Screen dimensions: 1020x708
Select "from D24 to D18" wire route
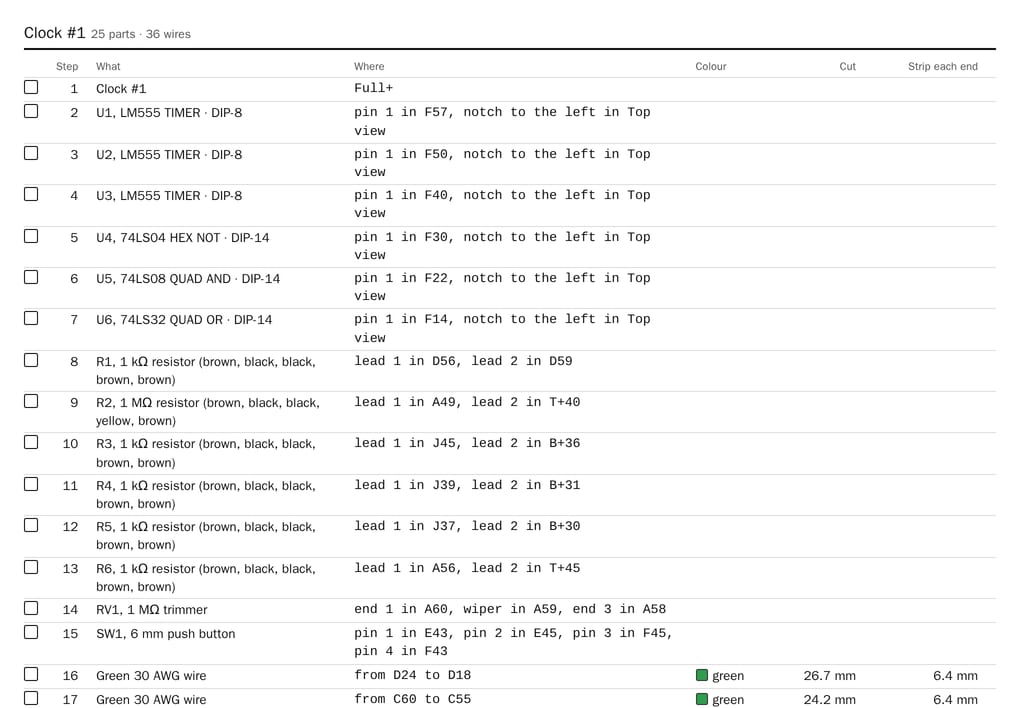click(x=412, y=675)
